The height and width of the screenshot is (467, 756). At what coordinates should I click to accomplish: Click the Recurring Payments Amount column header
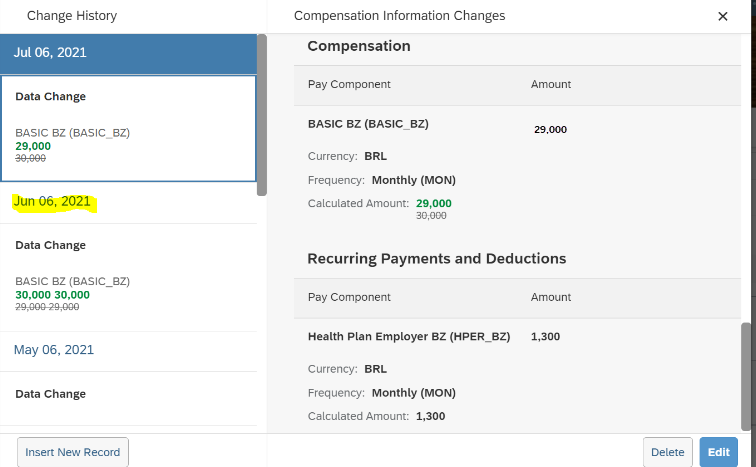[x=551, y=297]
